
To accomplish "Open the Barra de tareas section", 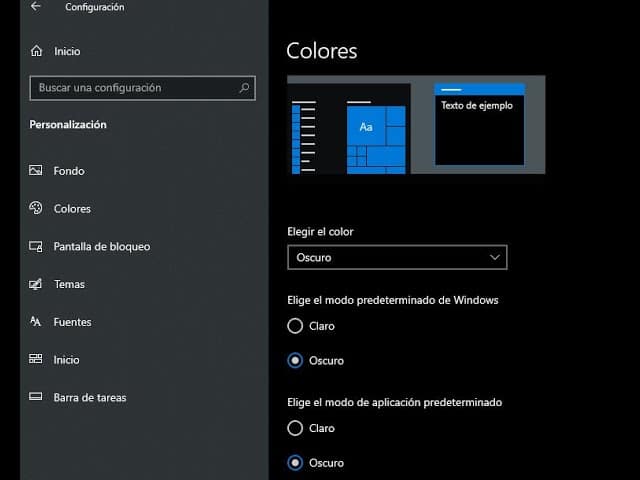I will click(90, 398).
